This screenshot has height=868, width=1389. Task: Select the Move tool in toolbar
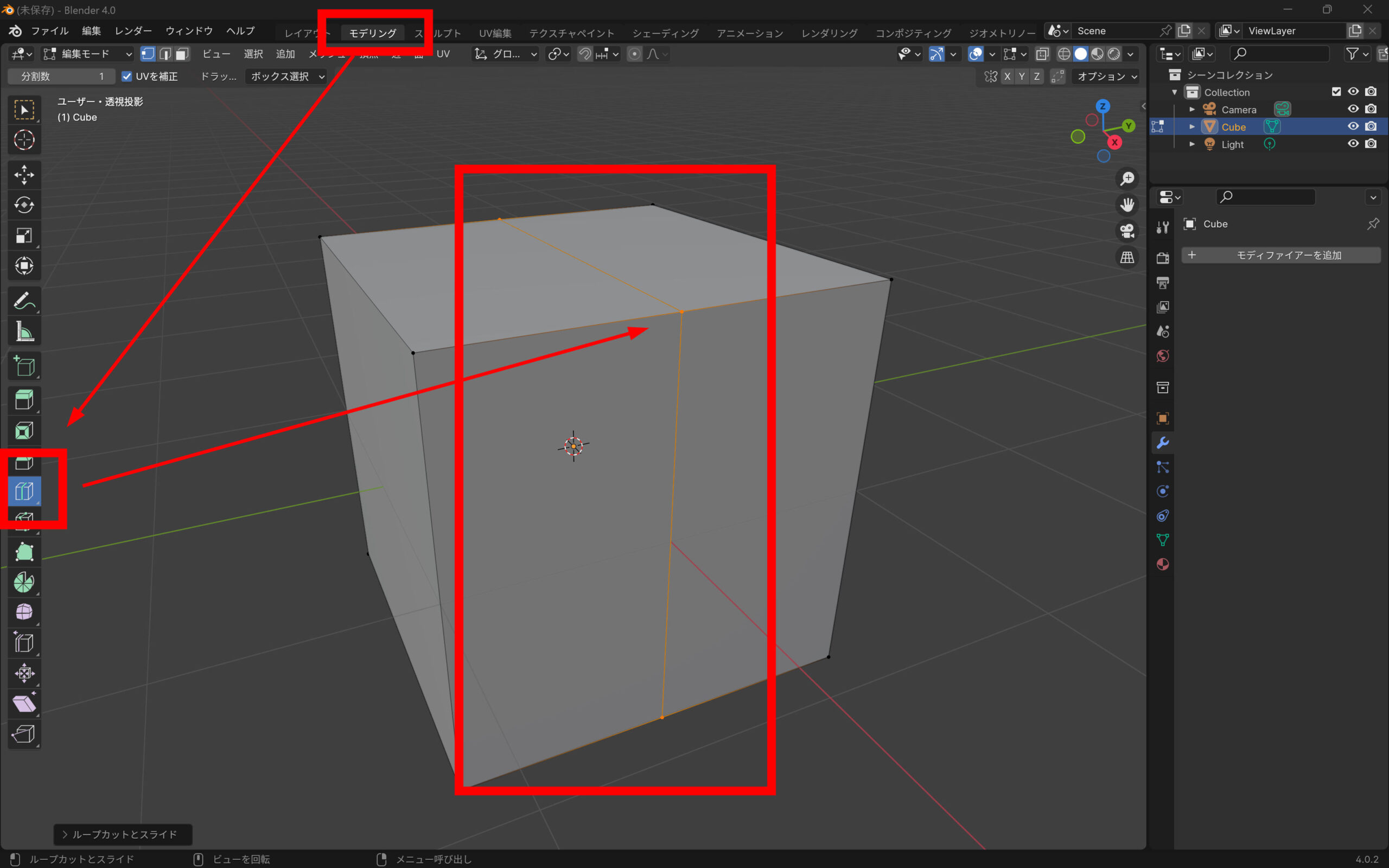point(23,175)
